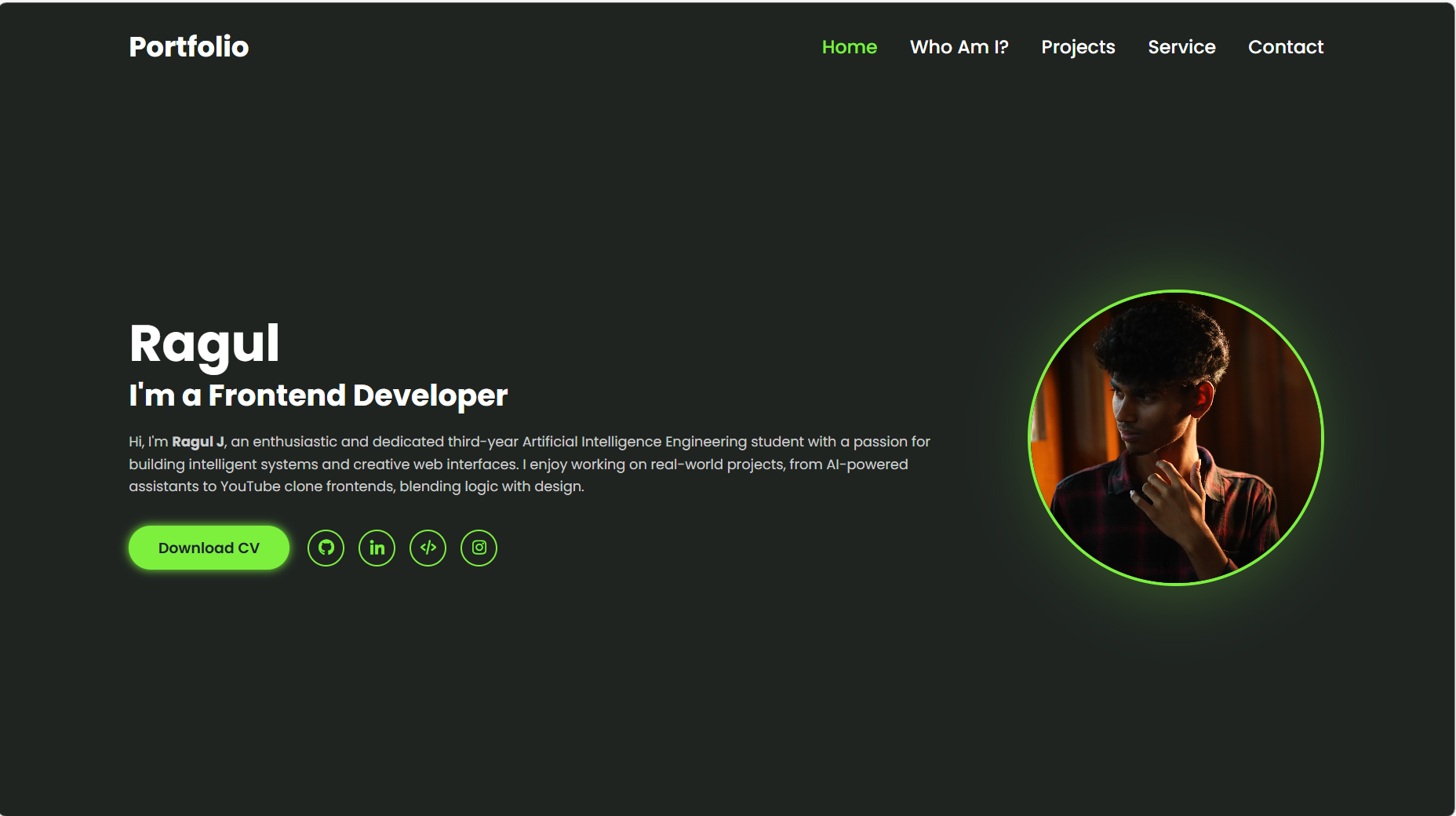The height and width of the screenshot is (816, 1456).
Task: Go to the Contact section
Action: click(1286, 47)
